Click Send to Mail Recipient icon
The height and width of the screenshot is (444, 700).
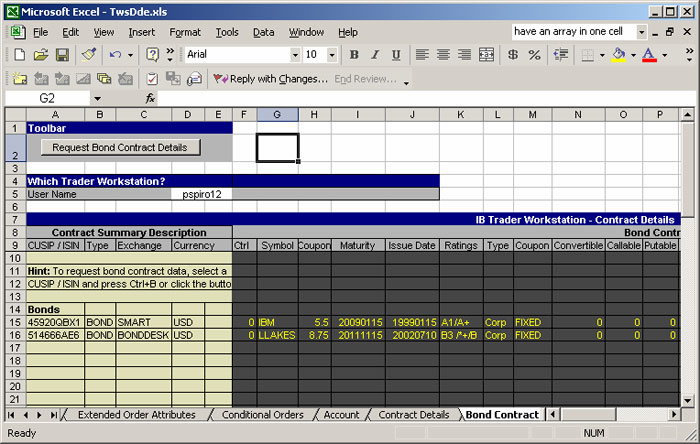pos(194,79)
